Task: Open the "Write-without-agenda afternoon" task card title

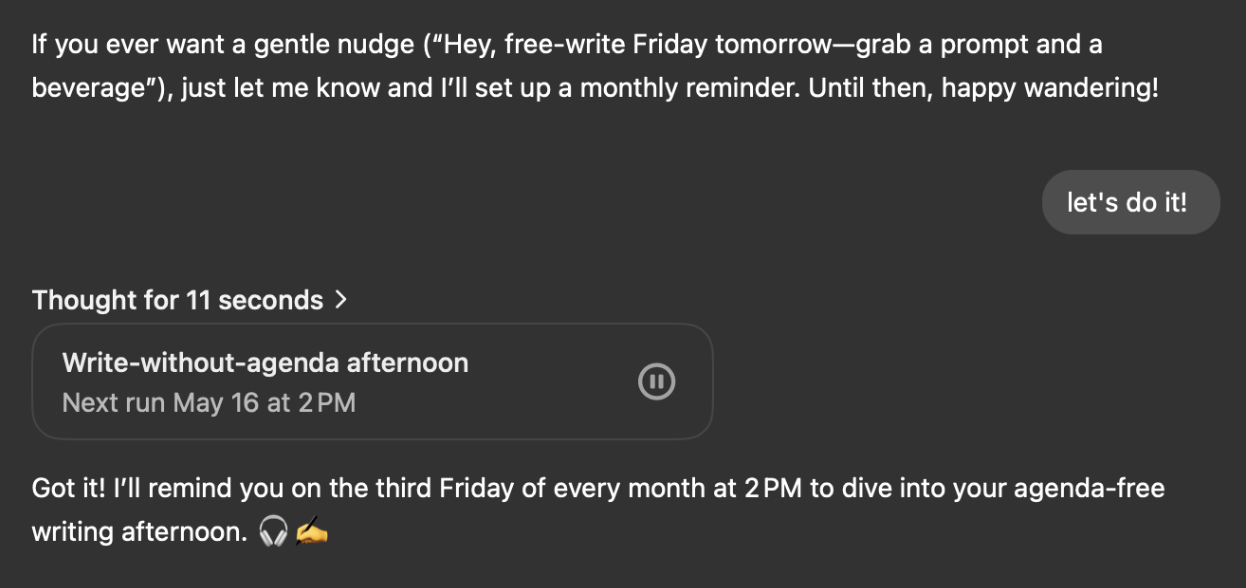Action: click(265, 362)
